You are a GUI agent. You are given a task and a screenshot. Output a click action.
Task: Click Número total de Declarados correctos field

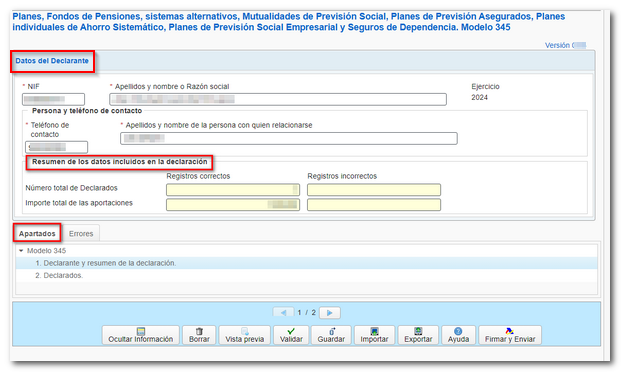pos(233,190)
